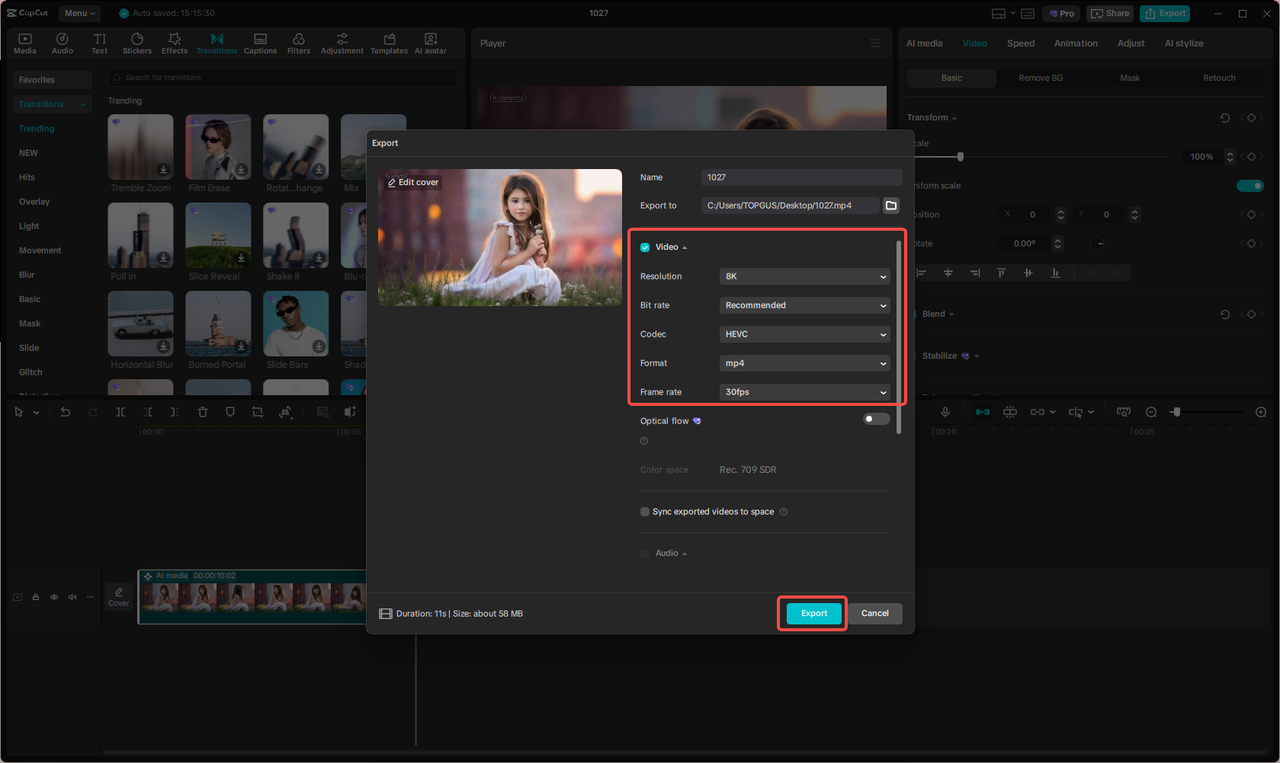Screen dimensions: 1280x763
Task: Open the export folder browse icon
Action: coord(891,205)
